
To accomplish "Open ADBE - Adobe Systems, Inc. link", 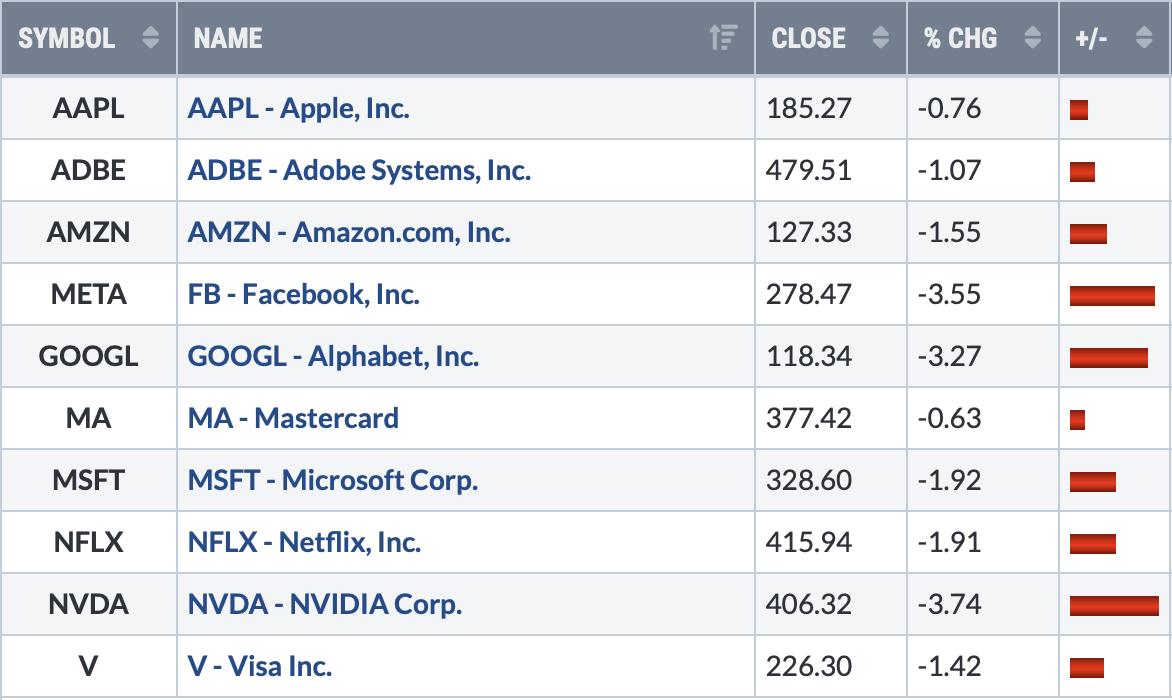I will click(359, 170).
